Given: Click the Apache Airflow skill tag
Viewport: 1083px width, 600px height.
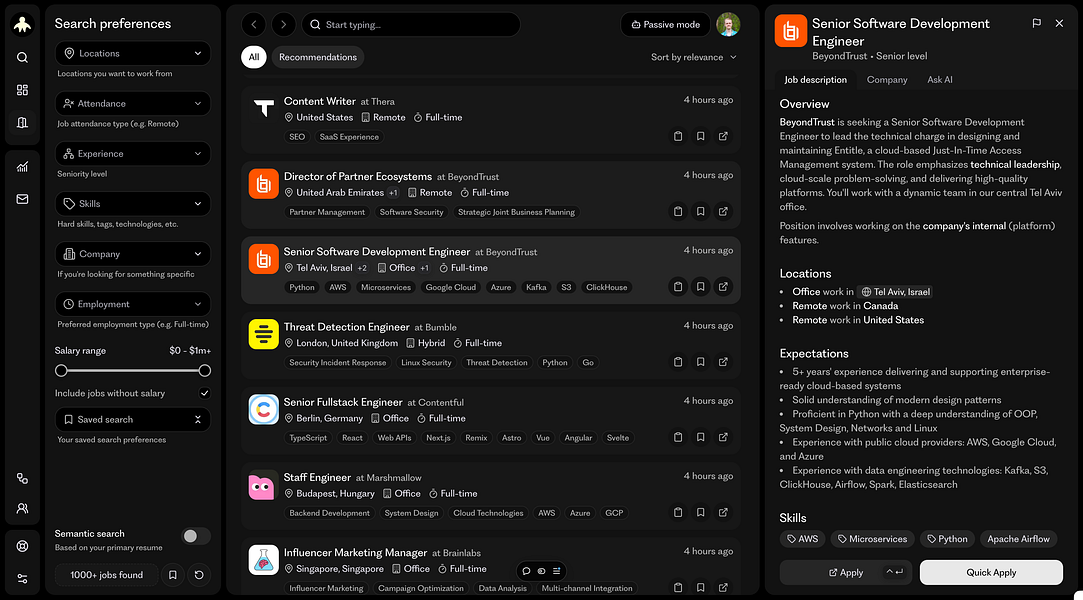Looking at the screenshot, I should pyautogui.click(x=1018, y=539).
